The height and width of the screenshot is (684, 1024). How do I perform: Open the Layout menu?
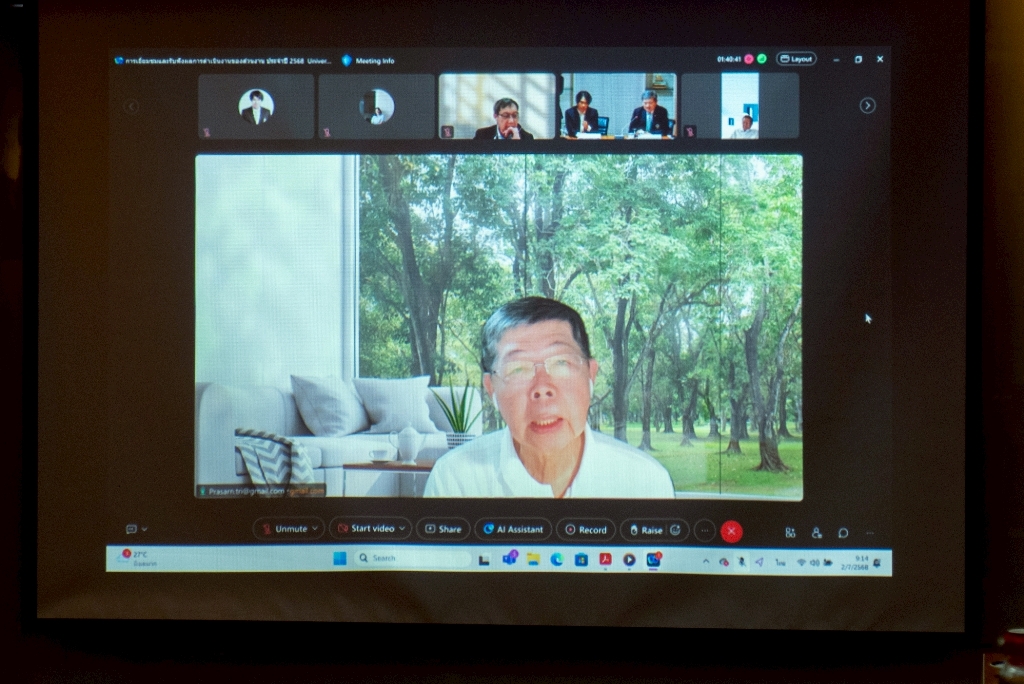[796, 59]
